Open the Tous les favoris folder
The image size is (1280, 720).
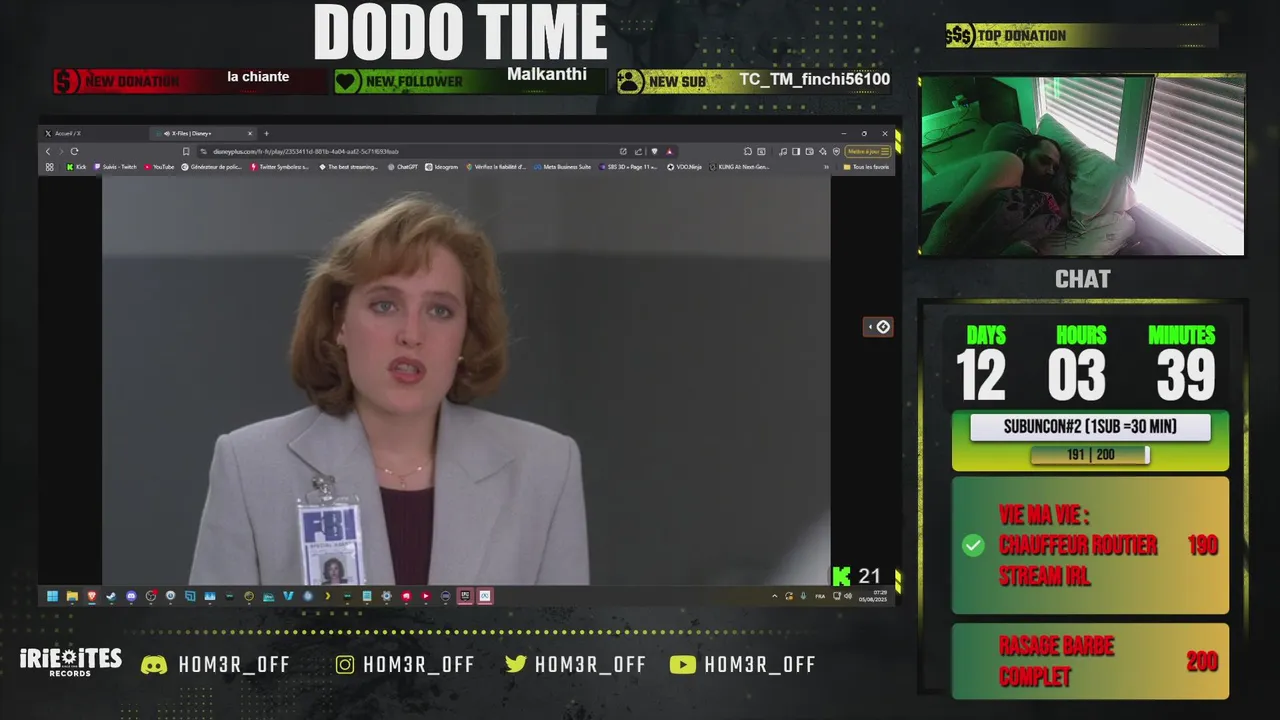(866, 167)
